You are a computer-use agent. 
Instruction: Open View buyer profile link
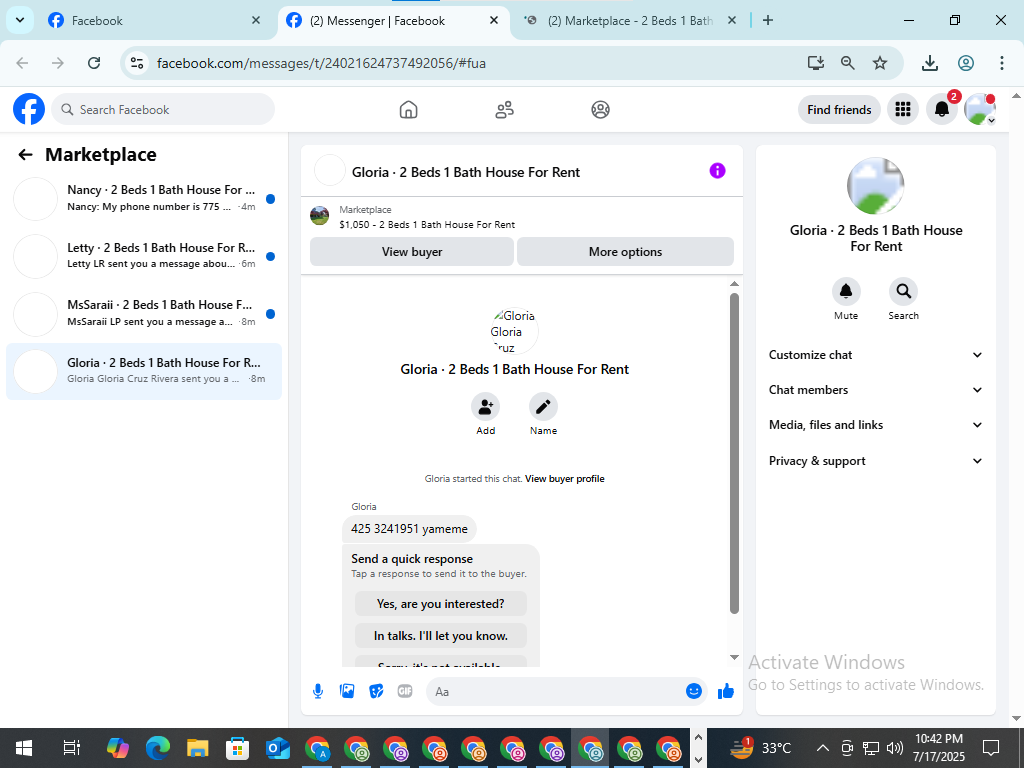[x=564, y=479]
